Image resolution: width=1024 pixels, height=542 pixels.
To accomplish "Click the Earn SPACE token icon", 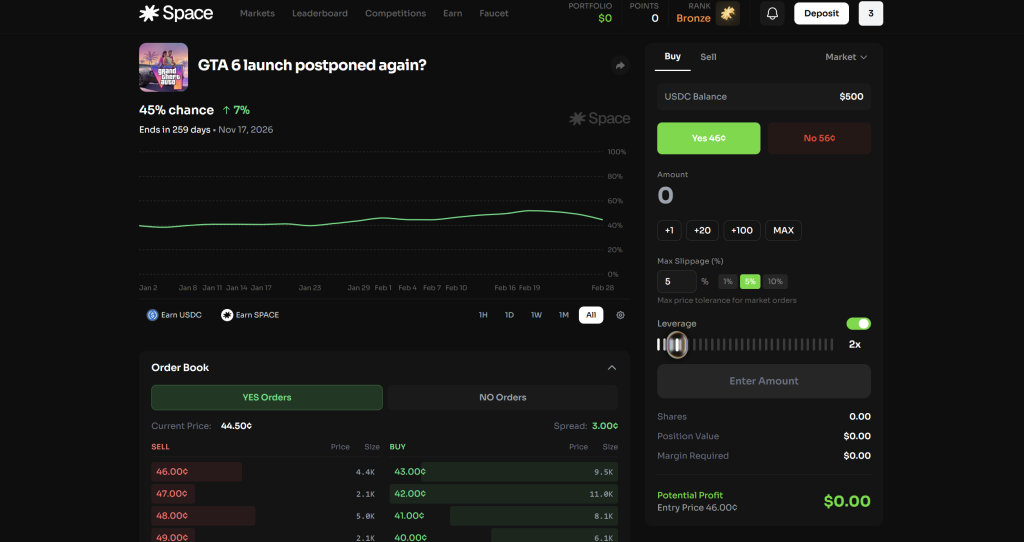I will pyautogui.click(x=227, y=315).
